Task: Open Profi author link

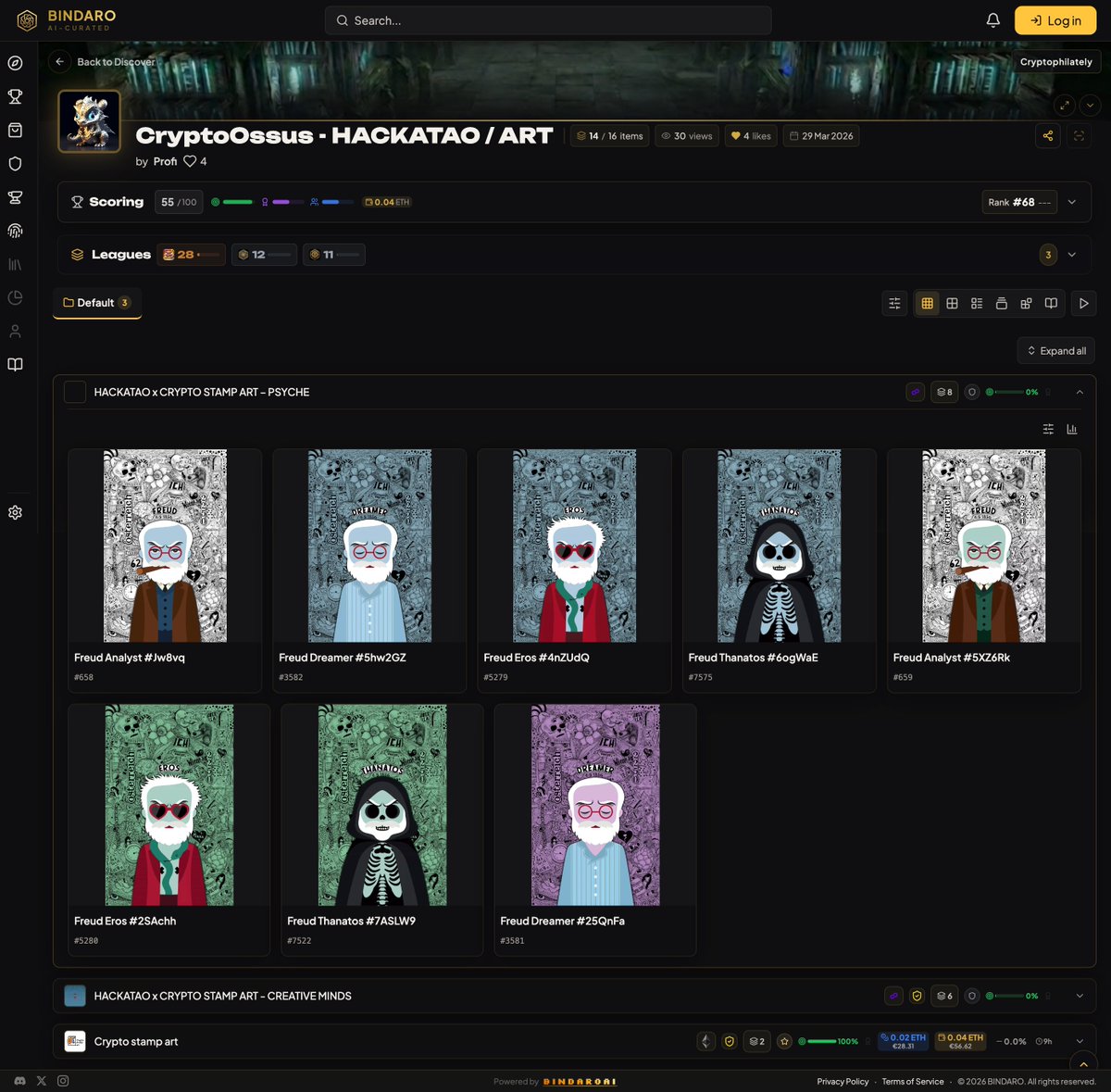Action: (x=165, y=161)
